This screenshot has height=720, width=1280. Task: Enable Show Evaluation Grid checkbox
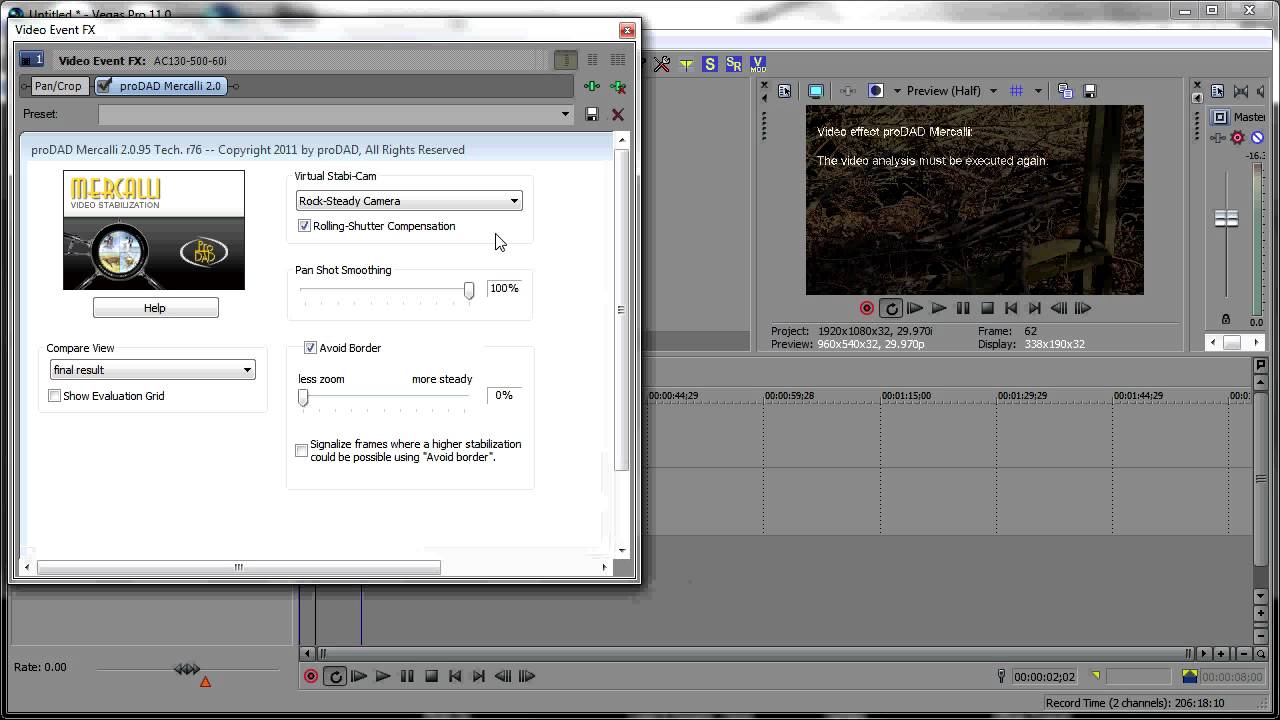tap(55, 396)
